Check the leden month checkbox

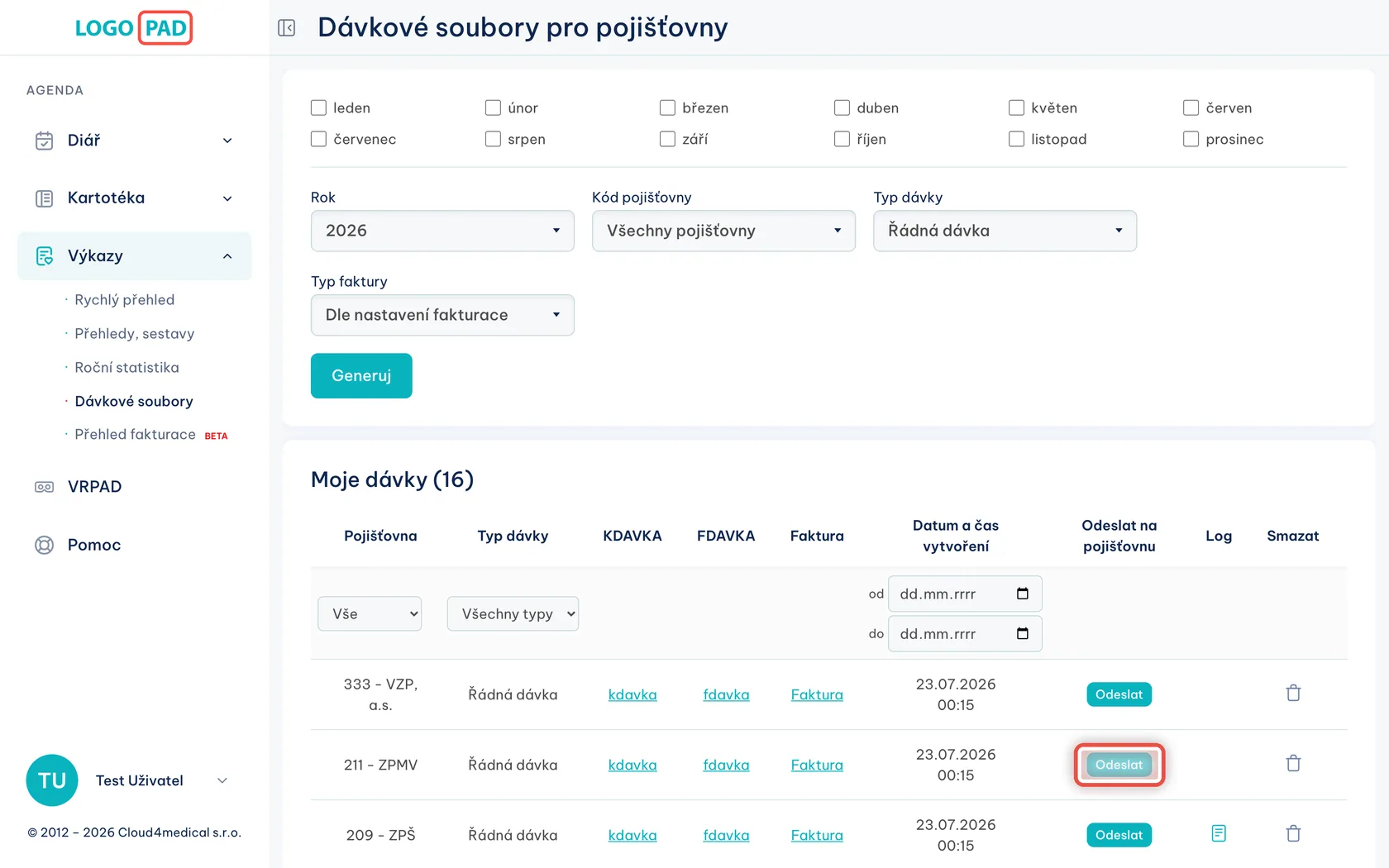(318, 107)
